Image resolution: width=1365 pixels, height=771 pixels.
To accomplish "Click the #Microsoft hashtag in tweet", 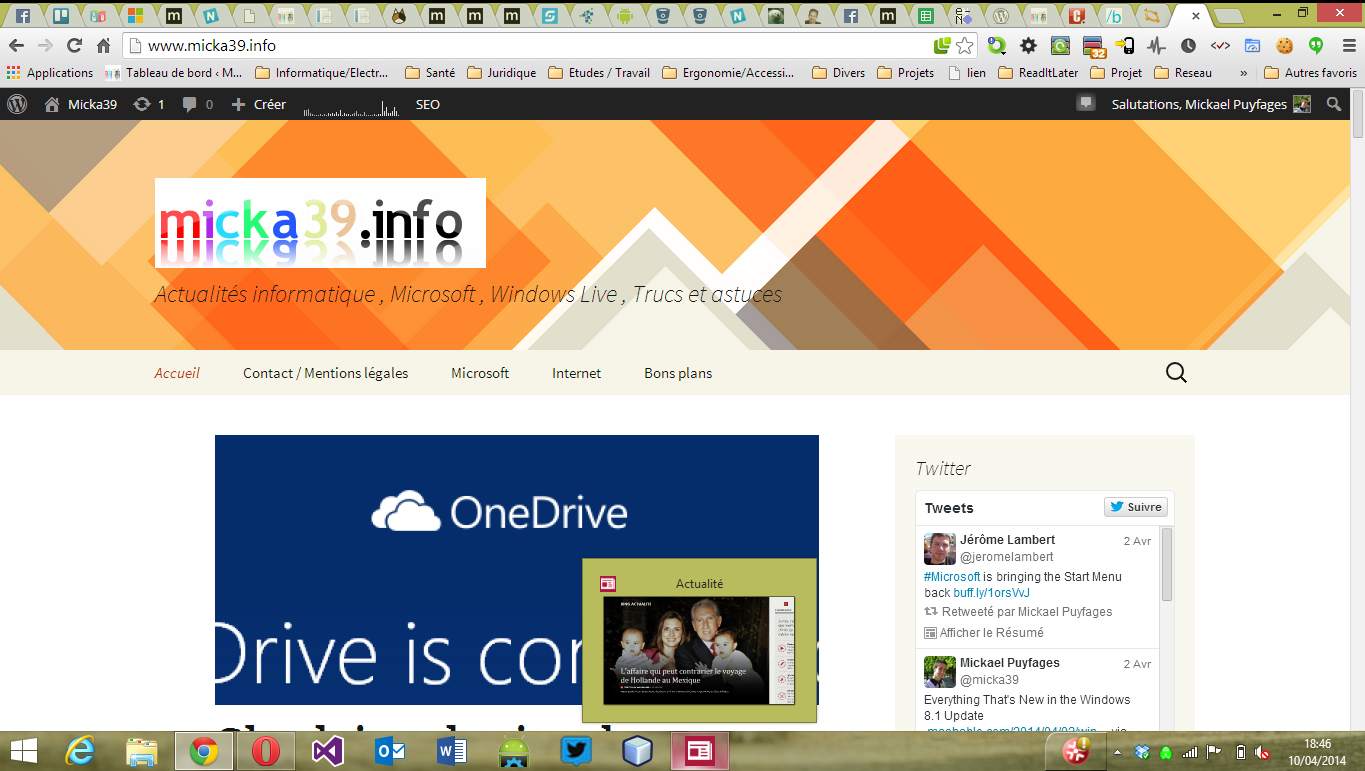I will (952, 577).
